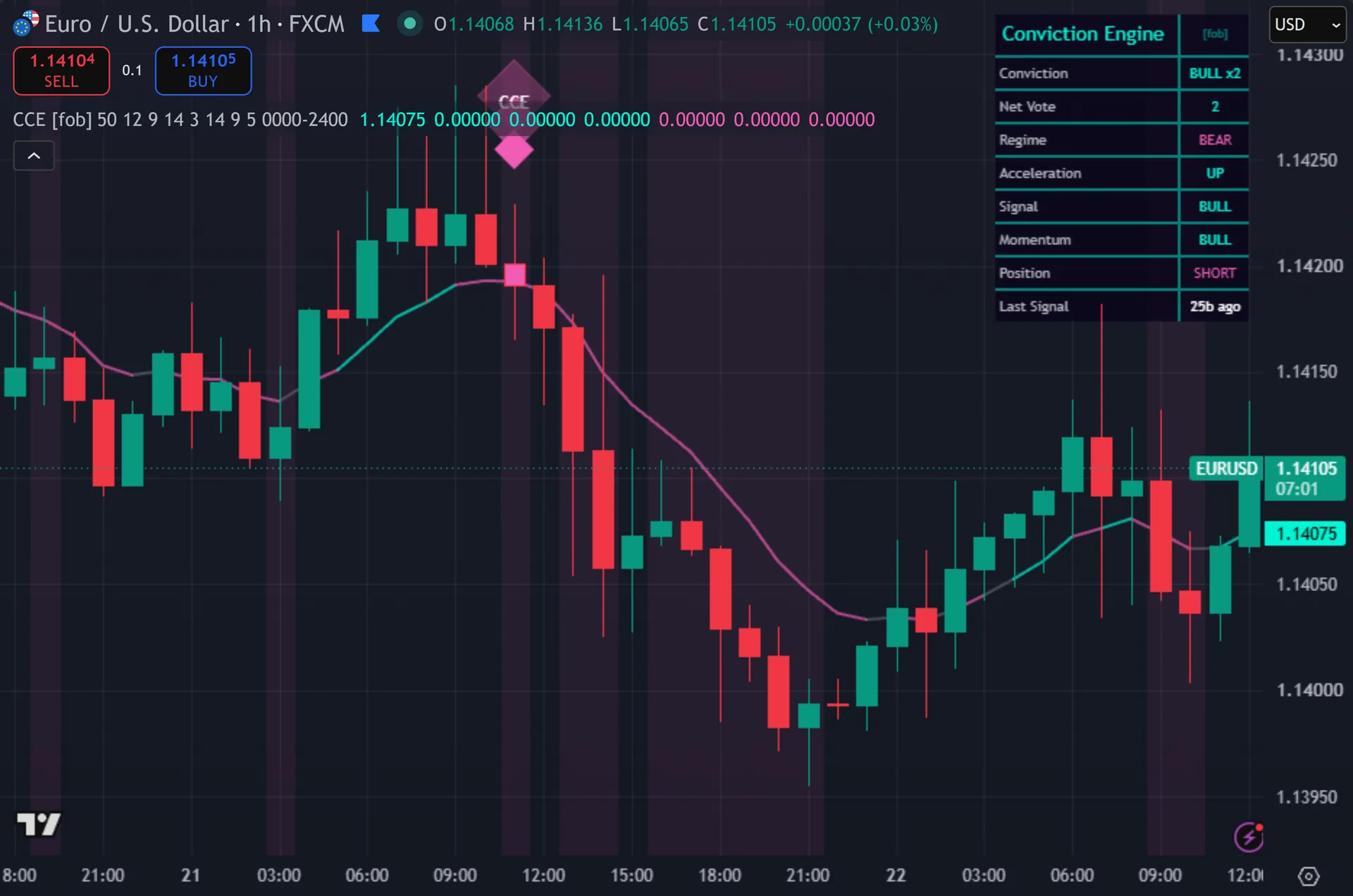The image size is (1353, 896).
Task: Click the Position row label
Action: pyautogui.click(x=1024, y=273)
